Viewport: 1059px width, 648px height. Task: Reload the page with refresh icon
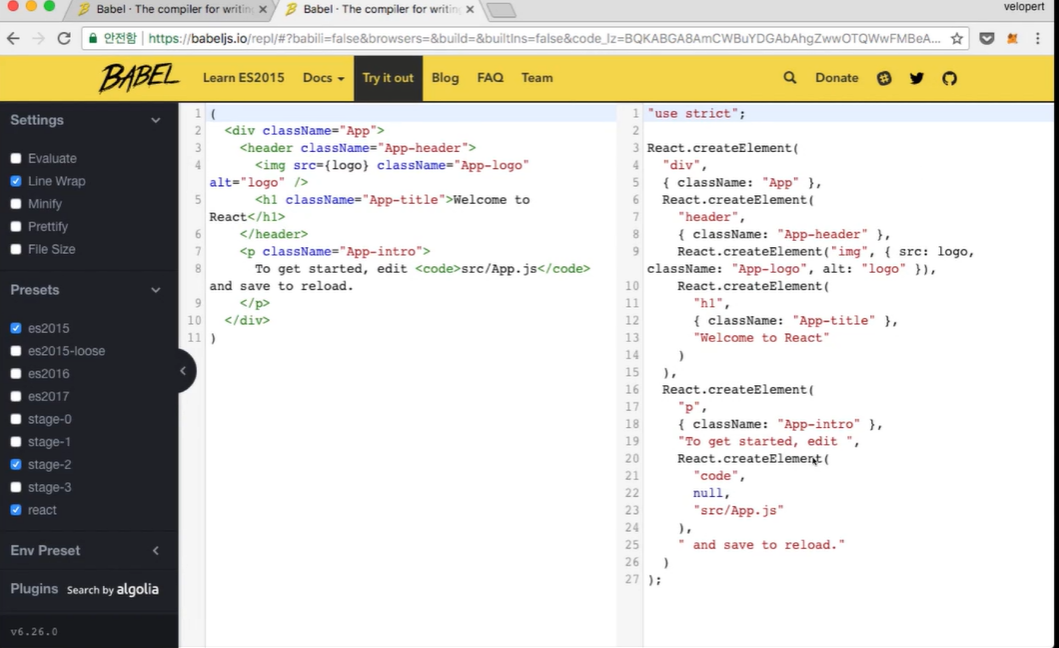[64, 39]
